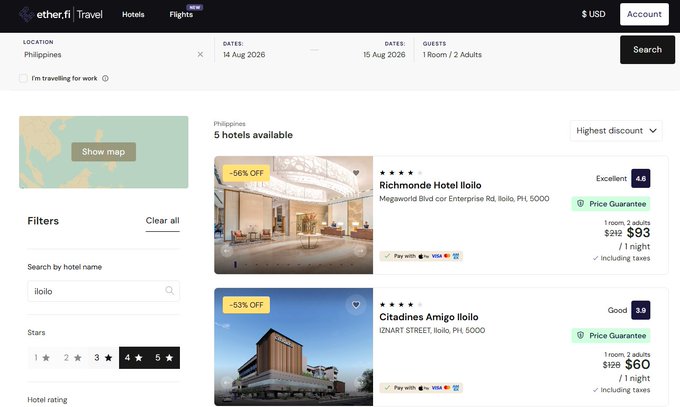This screenshot has width=680, height=407.
Task: Click Richmonde address Megaworld Blvd text
Action: 464,199
